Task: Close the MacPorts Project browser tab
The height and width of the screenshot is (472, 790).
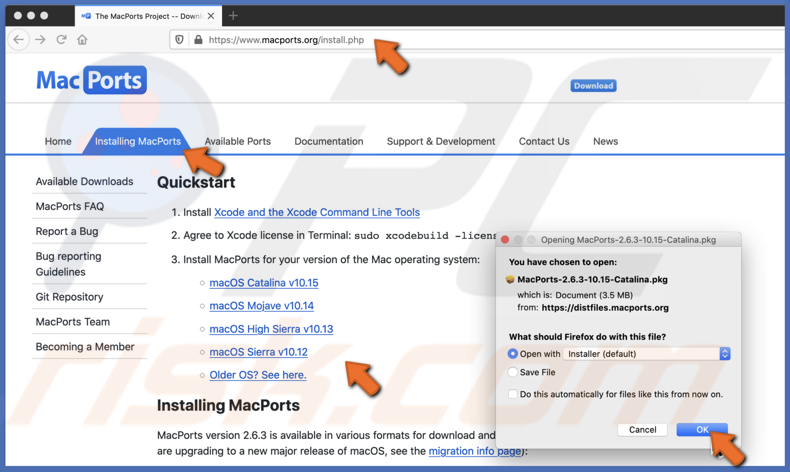Action: [x=211, y=16]
